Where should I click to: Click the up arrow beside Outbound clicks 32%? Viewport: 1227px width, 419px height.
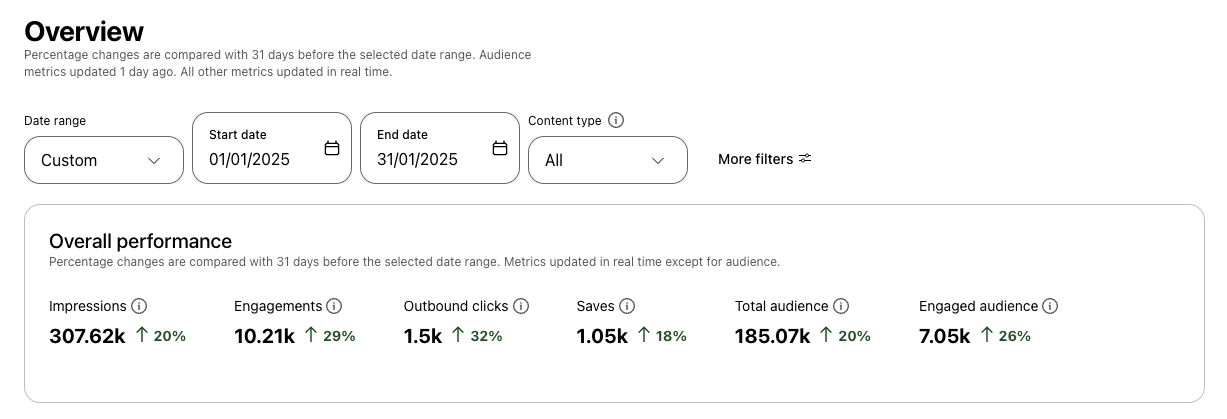(x=458, y=335)
